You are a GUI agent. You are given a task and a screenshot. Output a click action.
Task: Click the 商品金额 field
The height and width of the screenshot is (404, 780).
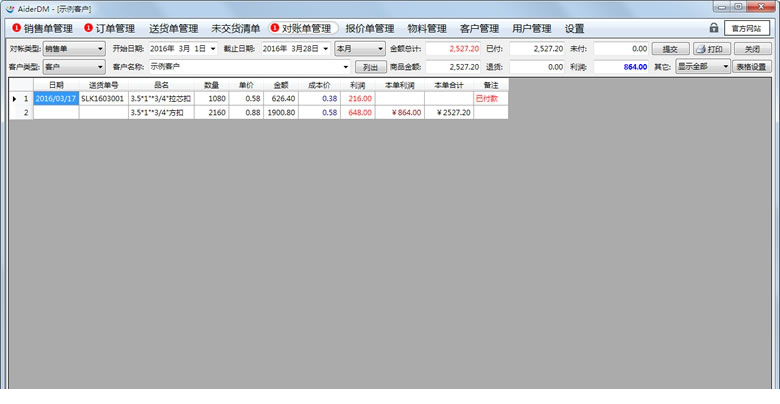pos(453,67)
